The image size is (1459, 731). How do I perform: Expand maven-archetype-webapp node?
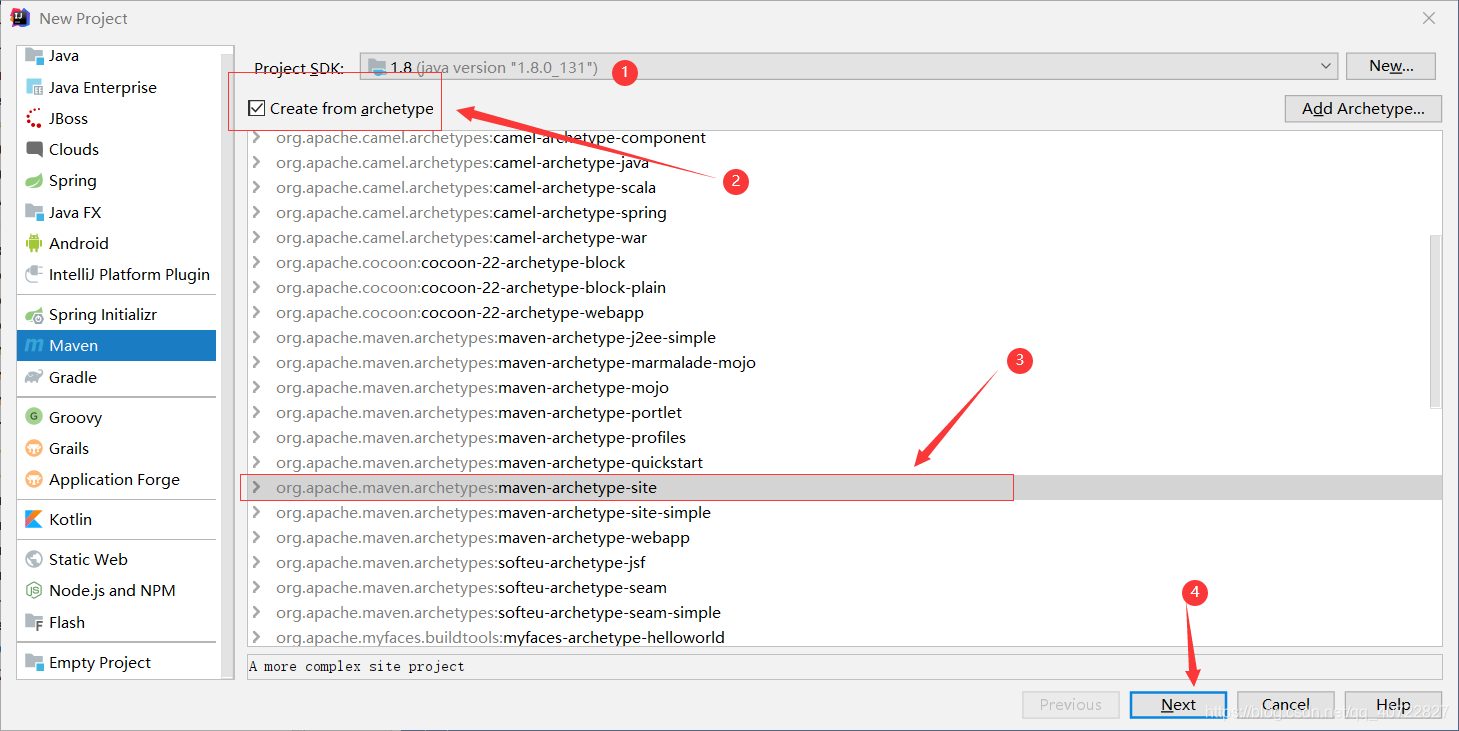pyautogui.click(x=257, y=537)
